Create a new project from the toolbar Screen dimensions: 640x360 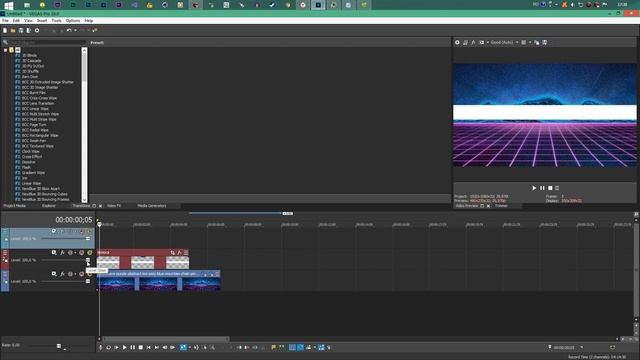click(x=5, y=30)
